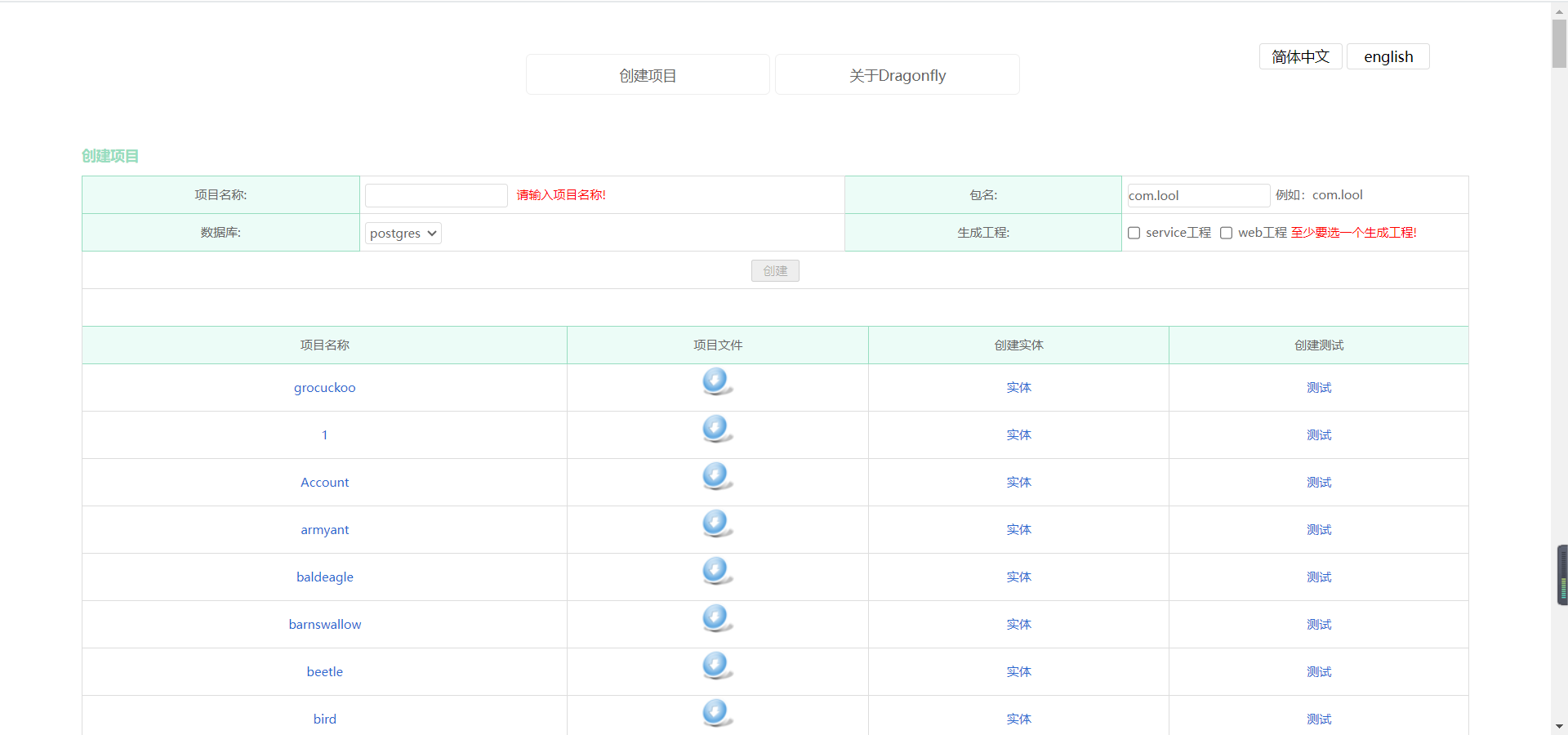
Task: Click 实体 link for beetle
Action: (1019, 672)
